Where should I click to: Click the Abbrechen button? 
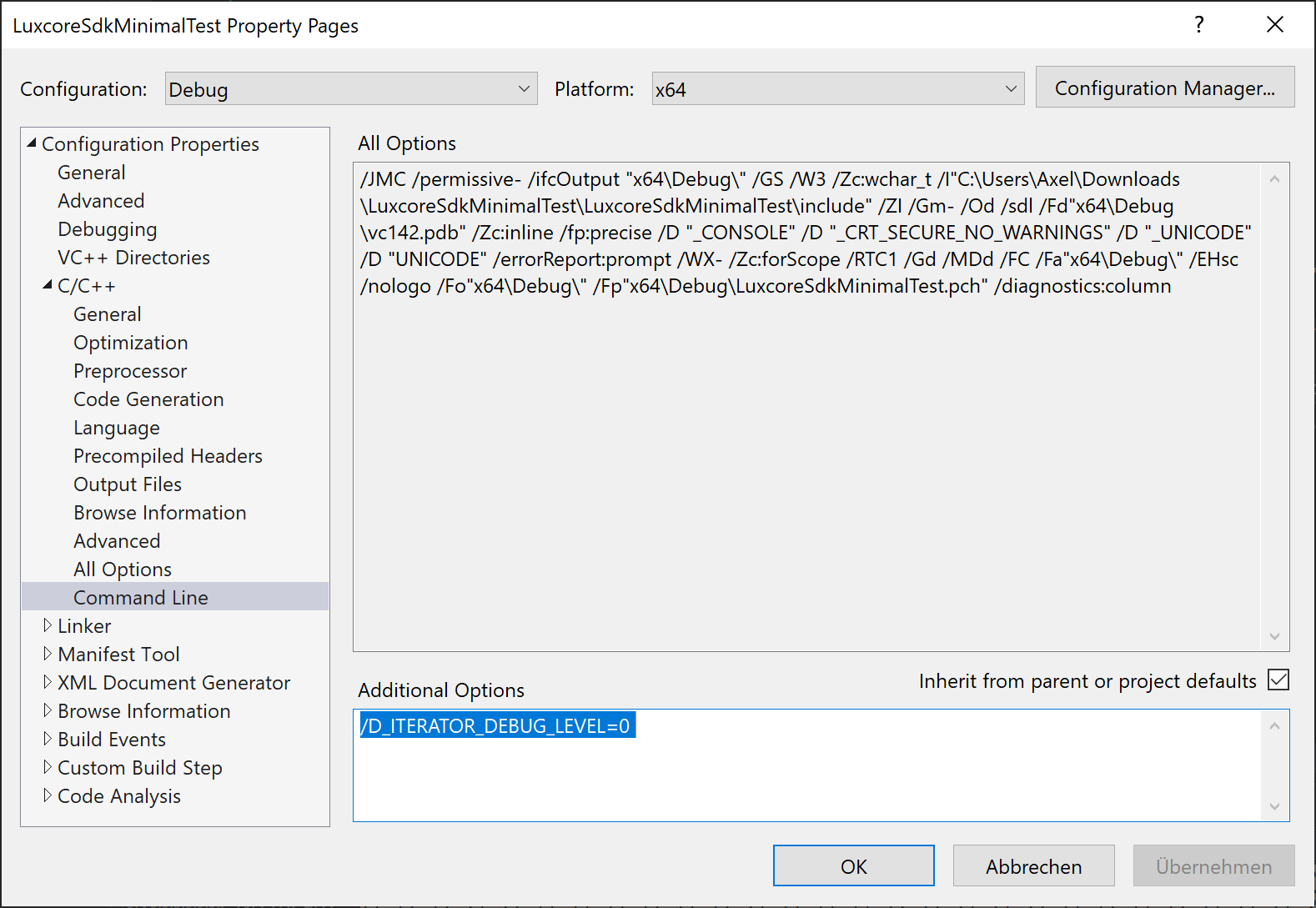tap(1033, 866)
